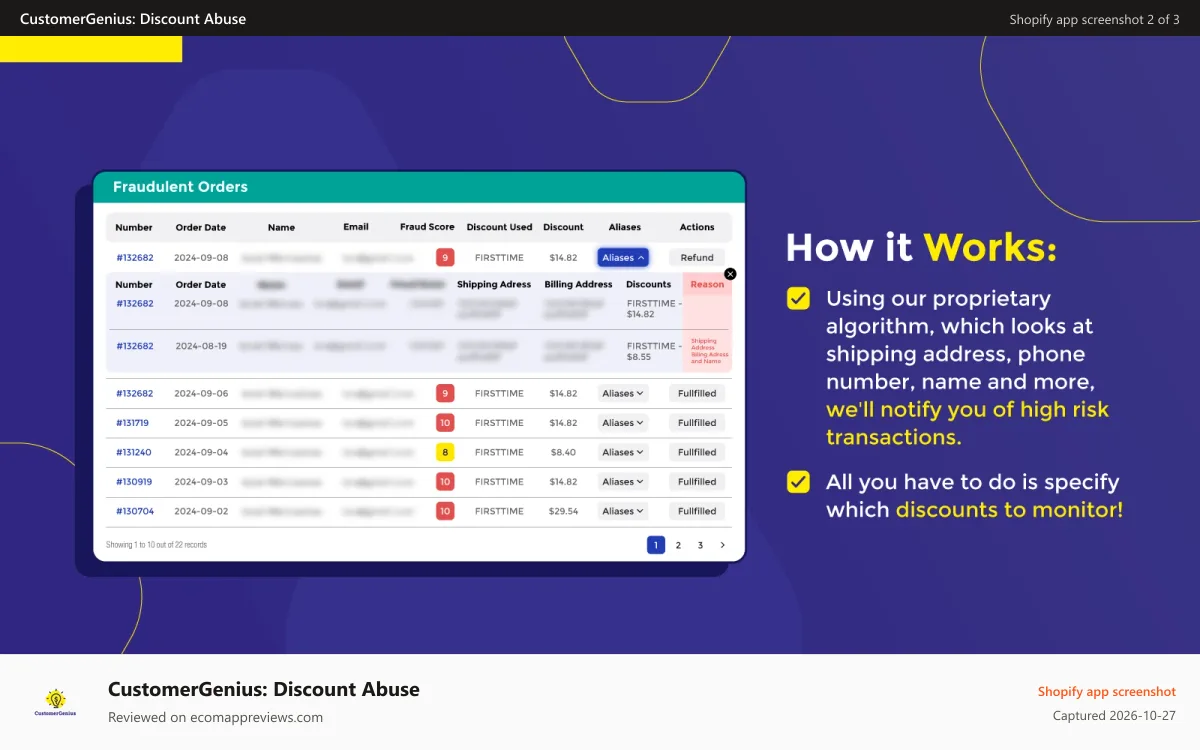The image size is (1200, 750).
Task: Click 'Showing 1 to 10 out of 22 records' text
Action: (x=156, y=545)
